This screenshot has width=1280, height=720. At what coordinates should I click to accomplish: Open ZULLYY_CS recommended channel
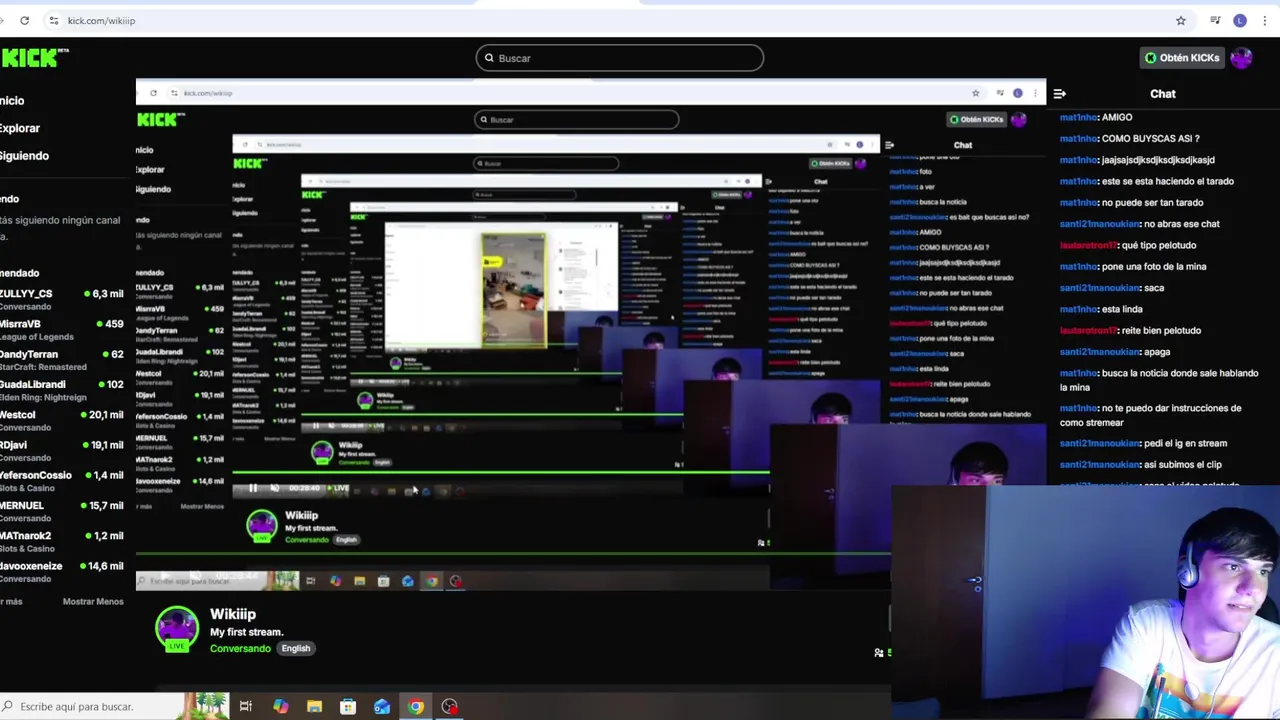(x=62, y=299)
